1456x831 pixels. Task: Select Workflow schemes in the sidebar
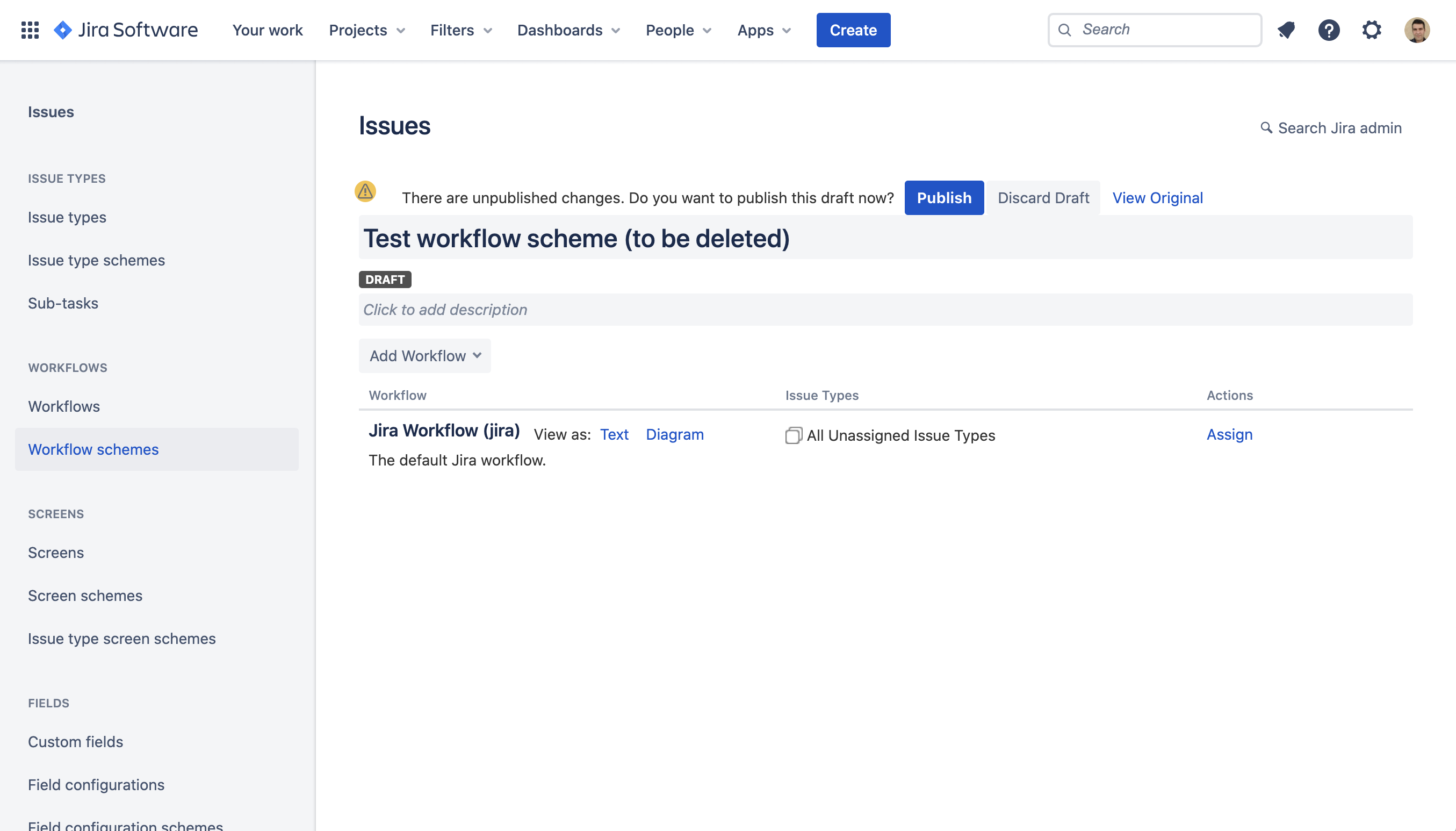tap(157, 450)
